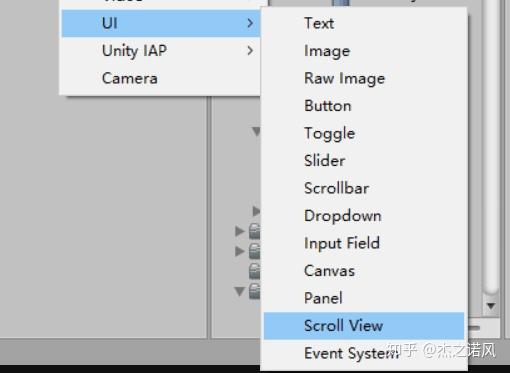This screenshot has width=510, height=373.
Task: Expand first folder with right-pointing arrow
Action: pyautogui.click(x=239, y=231)
